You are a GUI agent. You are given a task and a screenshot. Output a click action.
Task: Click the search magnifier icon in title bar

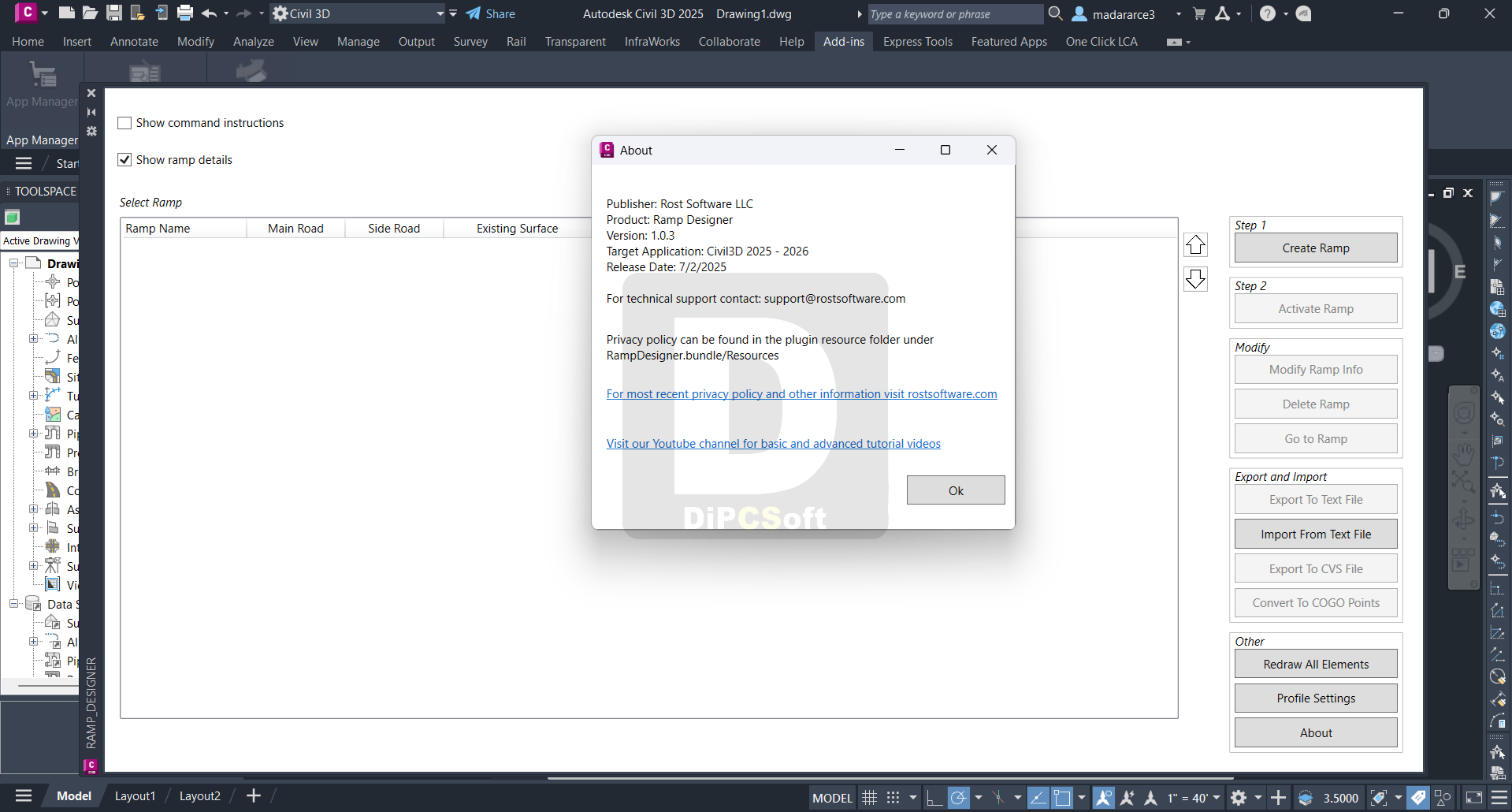tap(1056, 13)
